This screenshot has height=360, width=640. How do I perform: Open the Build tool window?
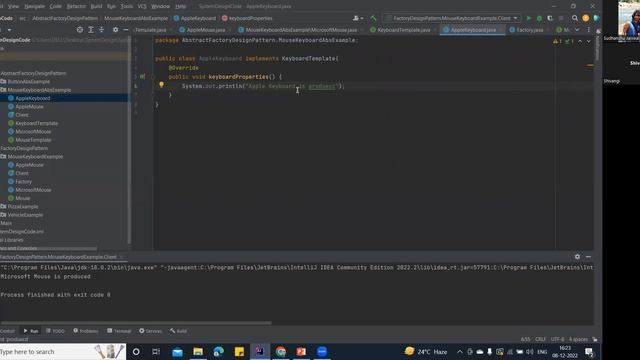click(178, 331)
